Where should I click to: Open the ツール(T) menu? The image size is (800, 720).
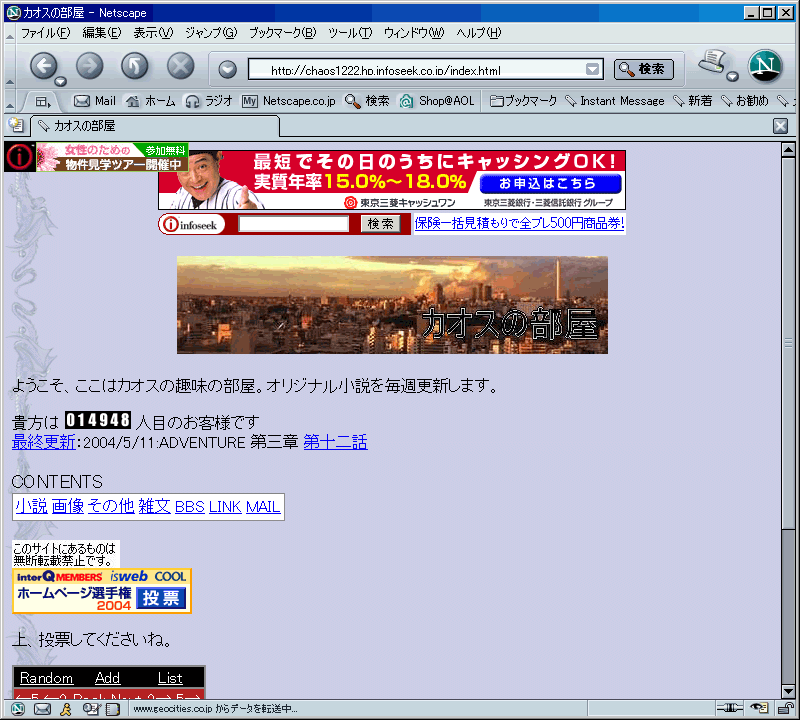[350, 33]
